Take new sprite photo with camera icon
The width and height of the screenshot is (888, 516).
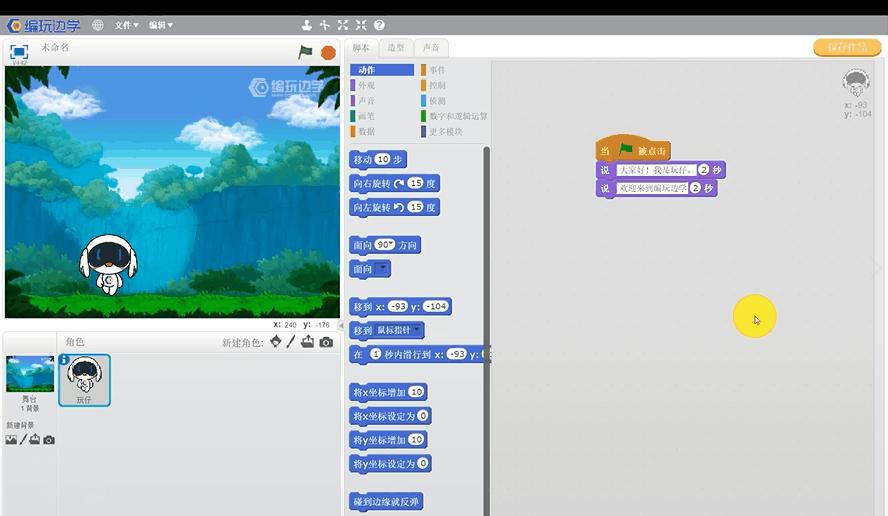[x=326, y=342]
